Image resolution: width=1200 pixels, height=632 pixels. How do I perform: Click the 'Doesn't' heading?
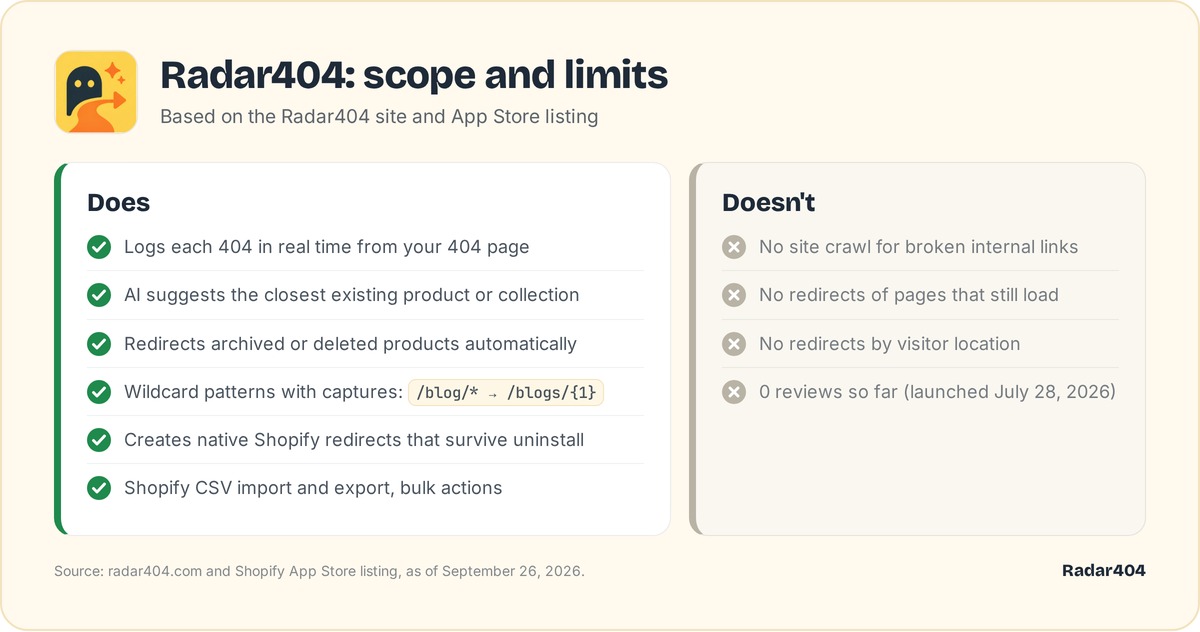(x=769, y=202)
